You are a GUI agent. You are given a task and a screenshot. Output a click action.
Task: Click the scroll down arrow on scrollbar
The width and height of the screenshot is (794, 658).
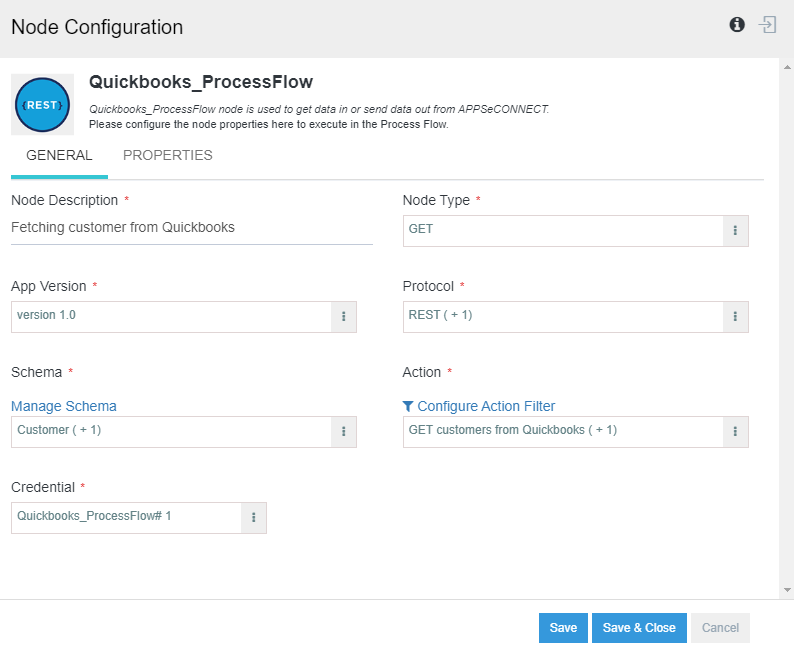click(x=787, y=590)
